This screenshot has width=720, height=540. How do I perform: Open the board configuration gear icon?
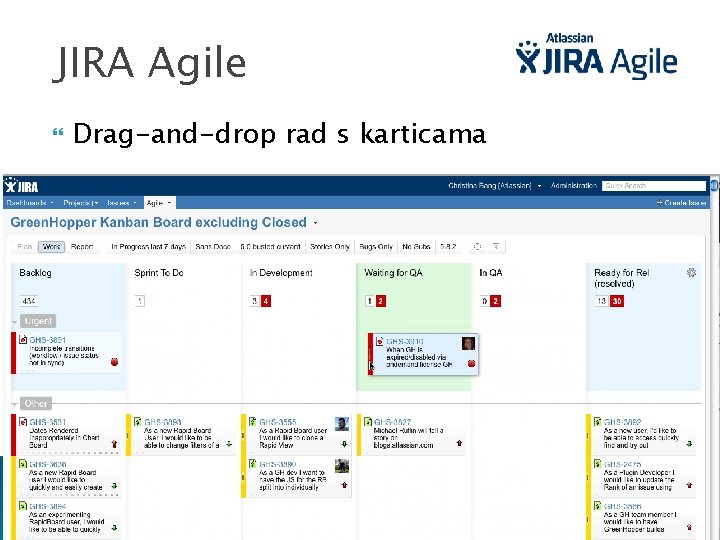point(691,272)
